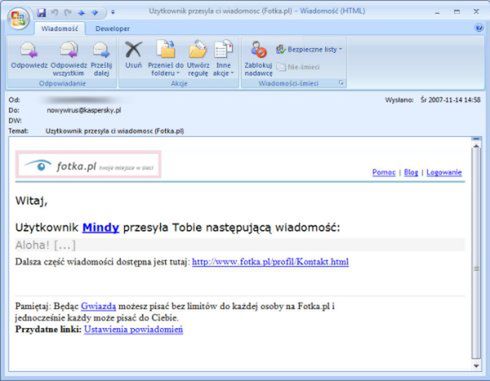Viewport: 490px width, 381px height.
Task: Close the message window
Action: 476,12
